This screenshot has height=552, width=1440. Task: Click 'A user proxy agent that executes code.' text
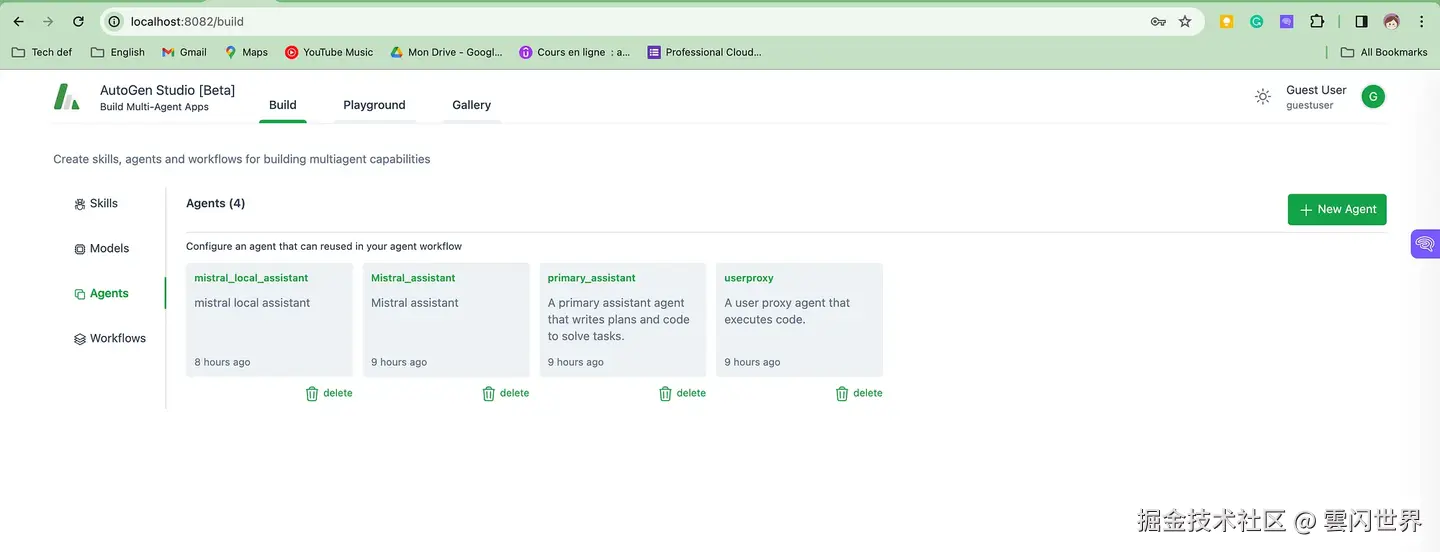(x=787, y=311)
